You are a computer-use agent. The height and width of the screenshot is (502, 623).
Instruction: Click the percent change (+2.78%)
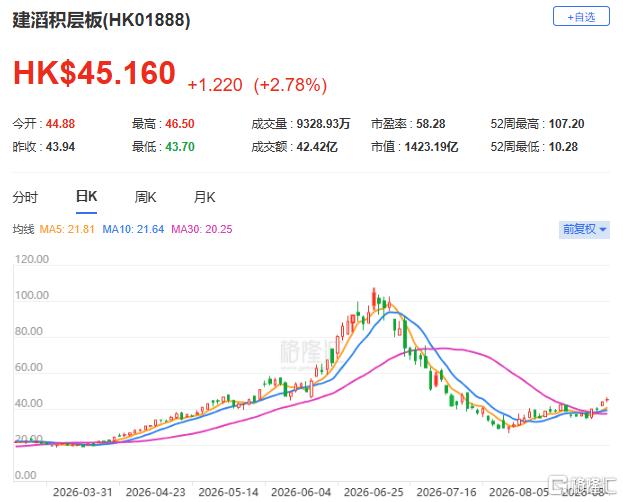(290, 85)
